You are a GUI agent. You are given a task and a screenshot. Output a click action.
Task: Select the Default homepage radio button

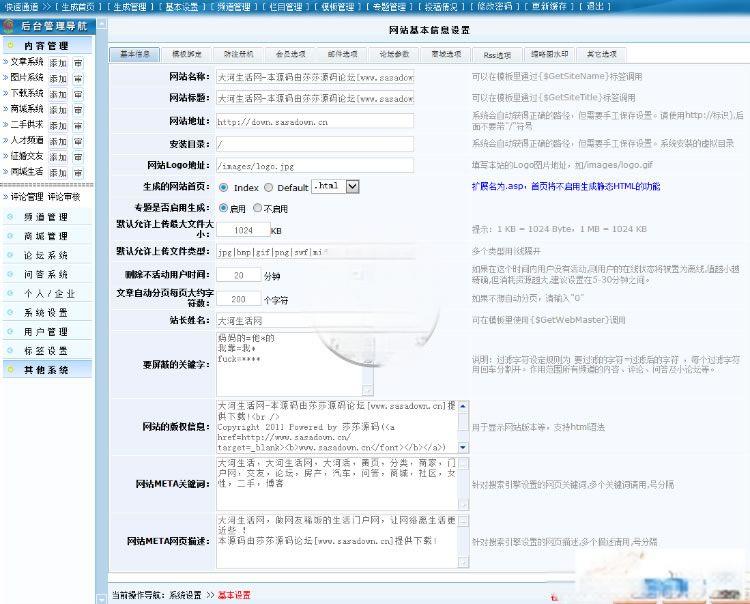268,187
